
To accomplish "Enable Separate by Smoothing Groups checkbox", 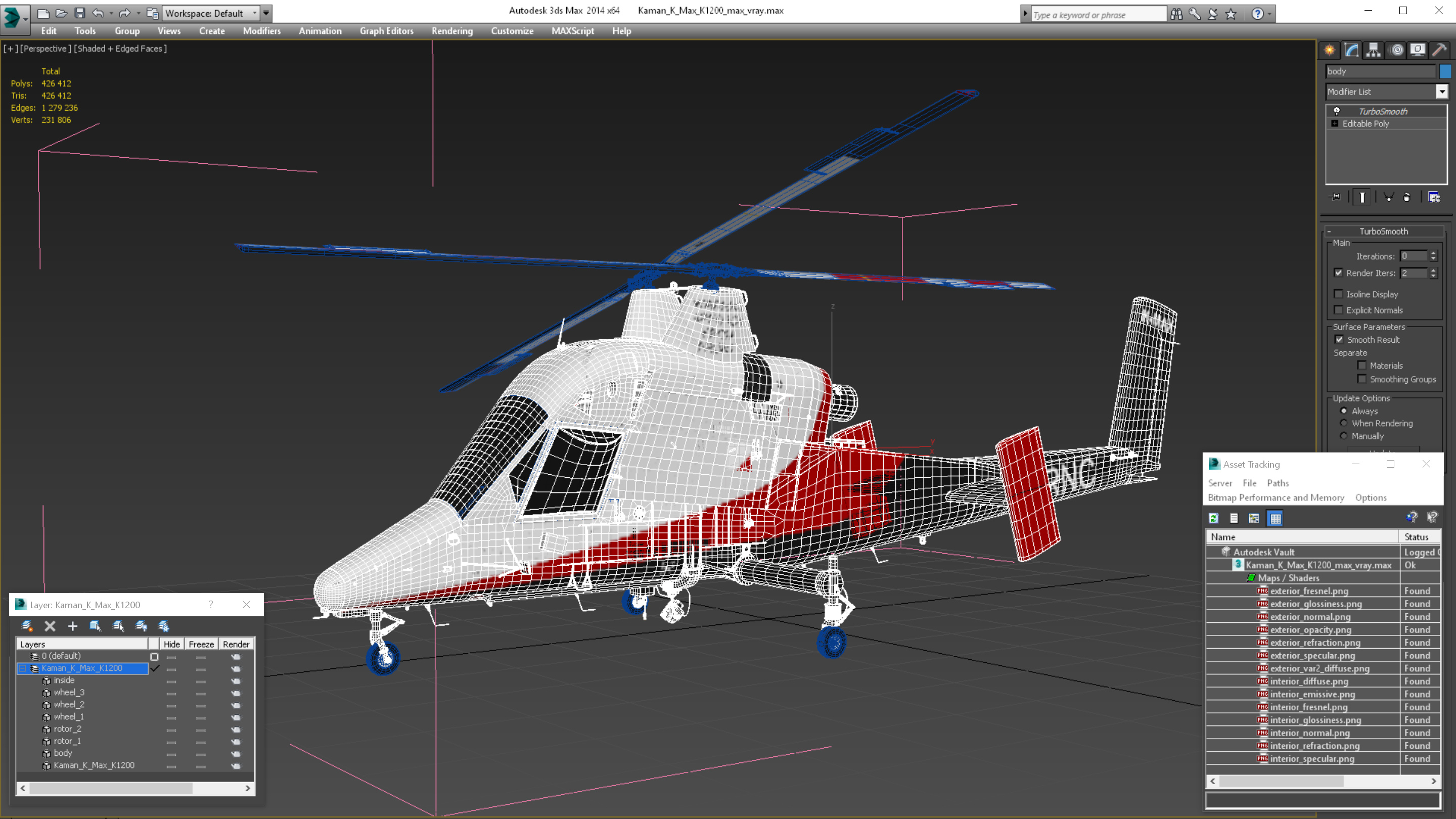I will (1362, 379).
